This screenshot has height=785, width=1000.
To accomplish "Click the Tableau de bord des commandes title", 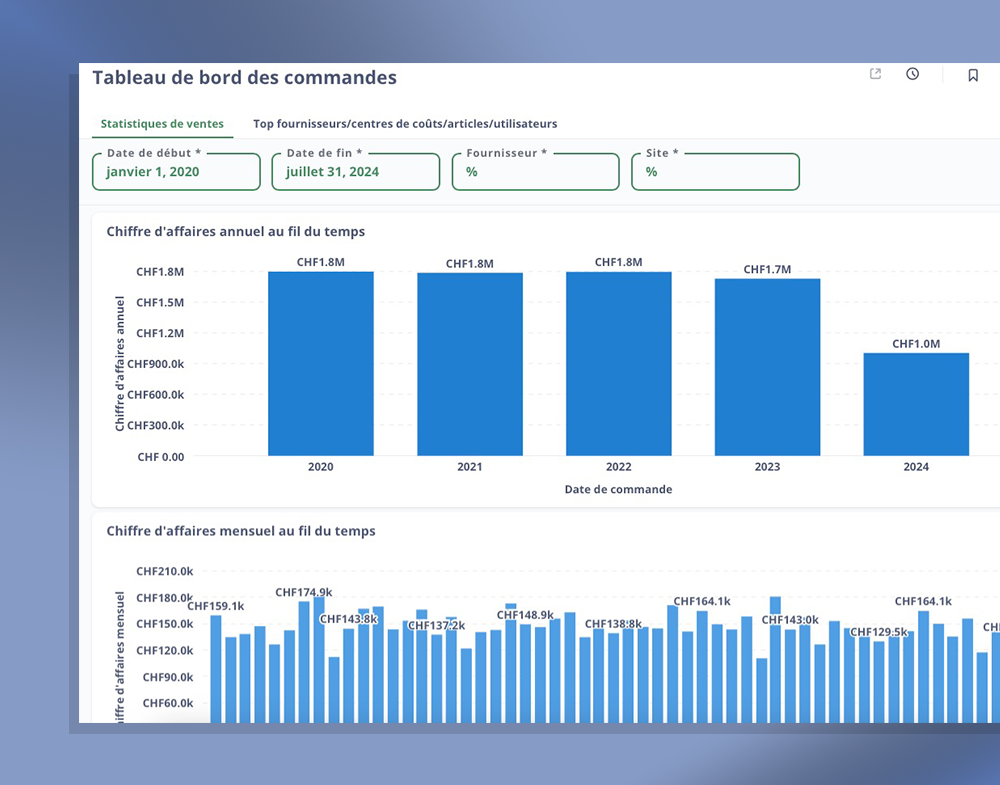I will pyautogui.click(x=244, y=78).
